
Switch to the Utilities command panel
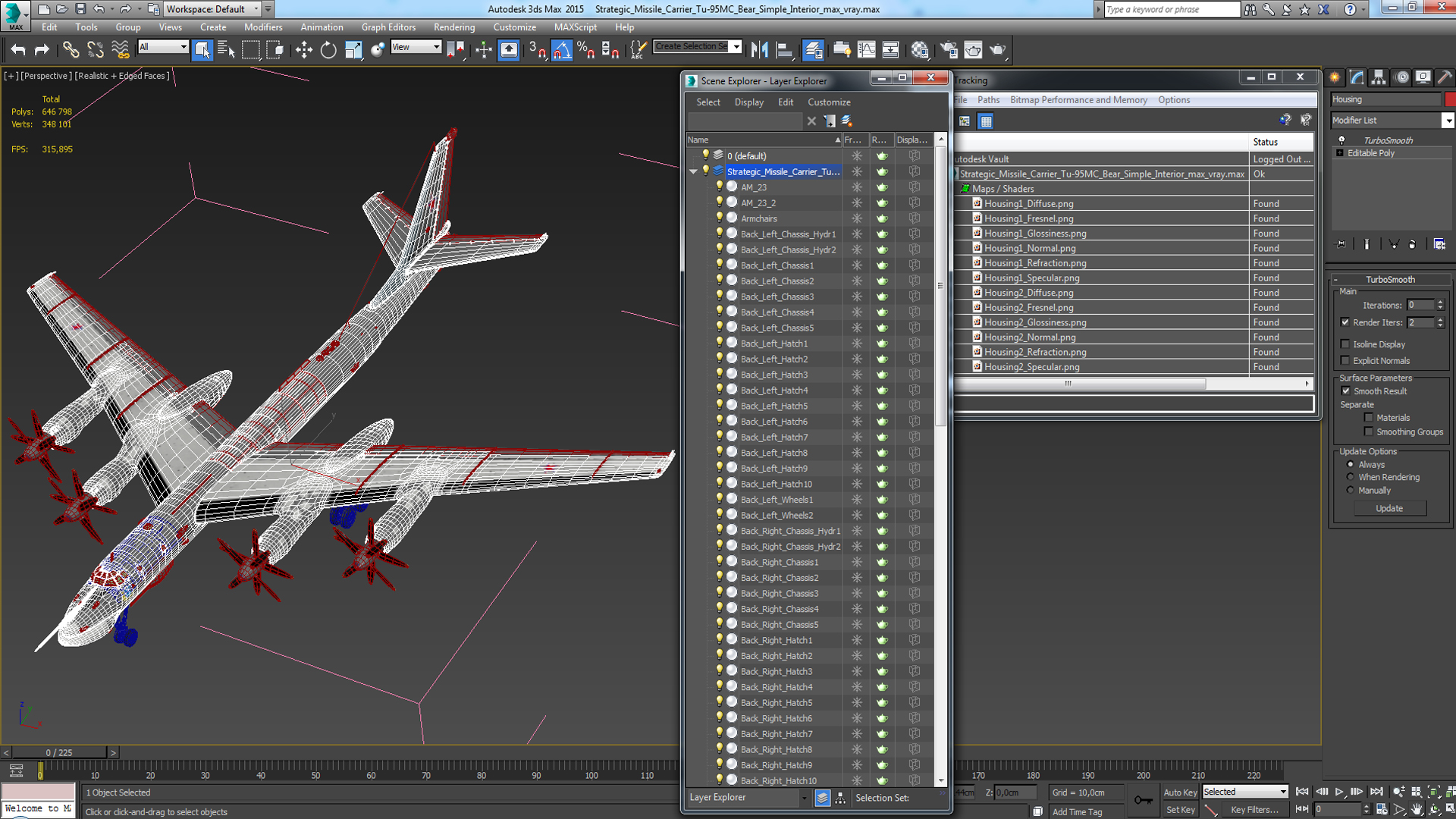[1445, 77]
